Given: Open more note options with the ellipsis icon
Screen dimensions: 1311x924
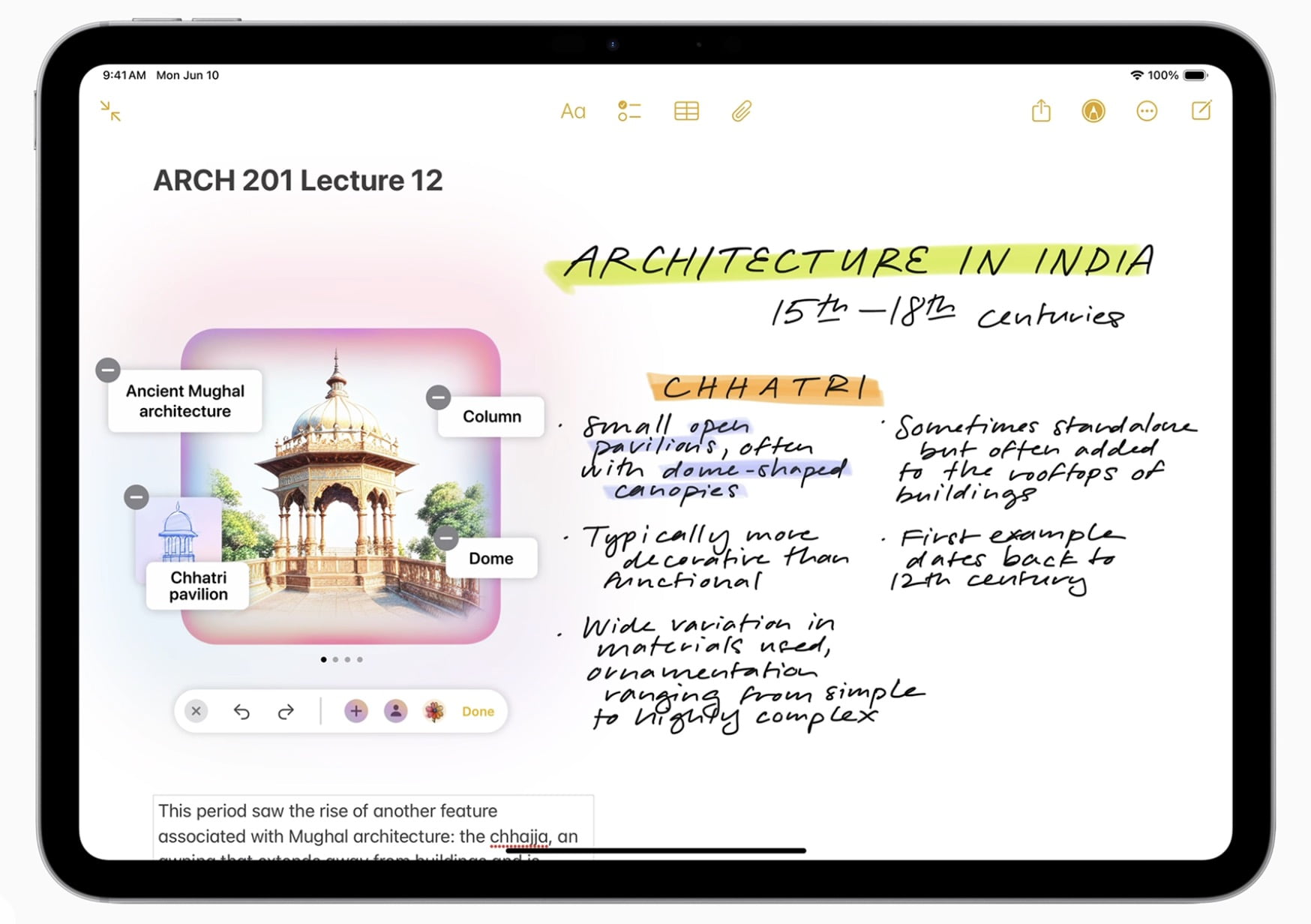Looking at the screenshot, I should click(x=1146, y=110).
